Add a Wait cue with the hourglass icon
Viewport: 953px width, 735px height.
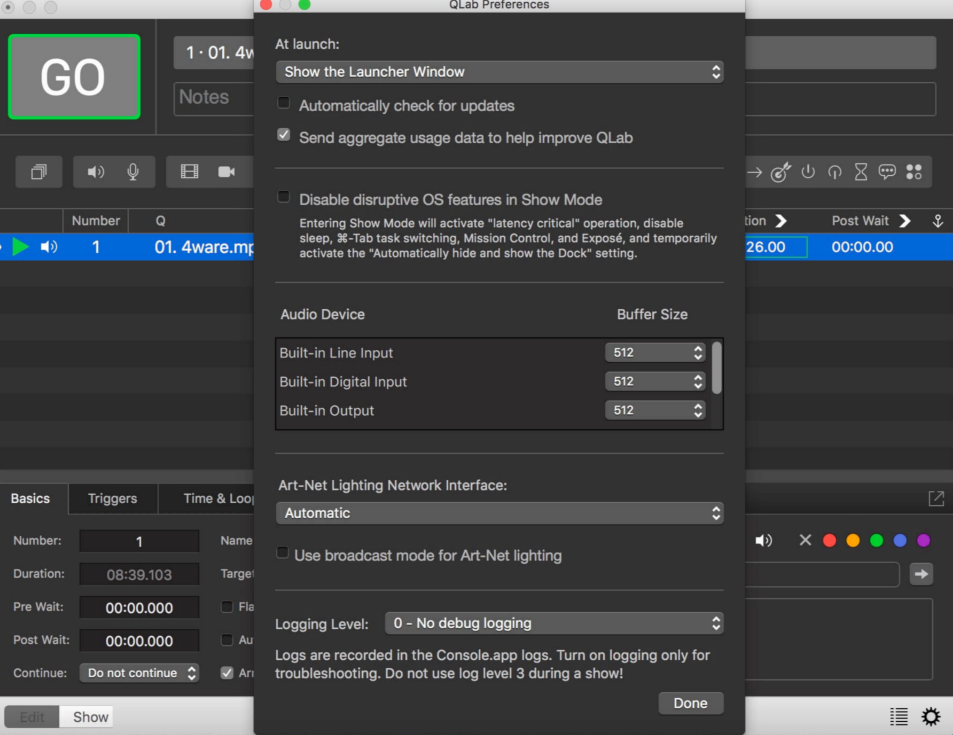click(x=861, y=172)
